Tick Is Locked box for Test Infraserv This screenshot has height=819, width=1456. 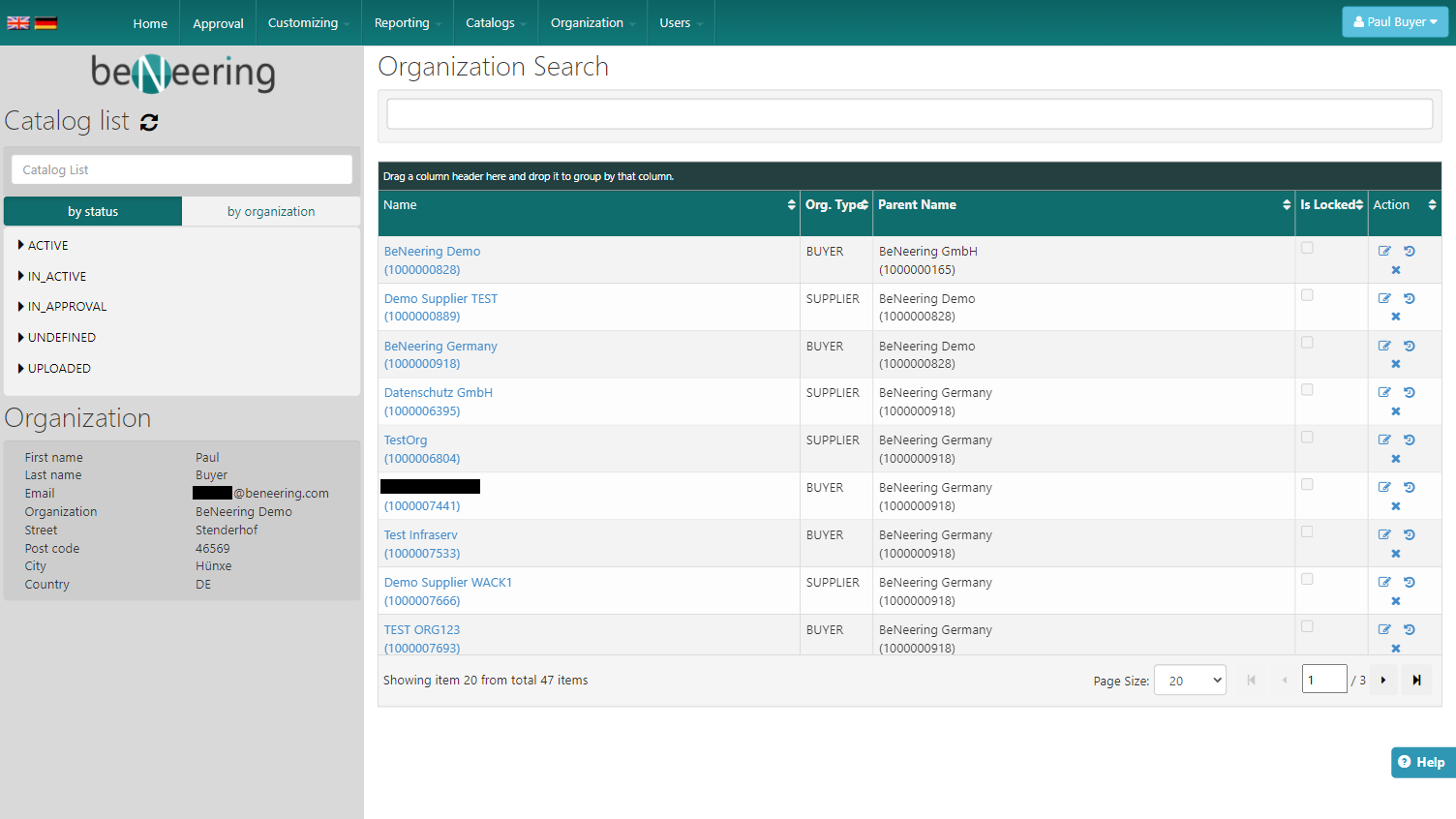[1307, 531]
